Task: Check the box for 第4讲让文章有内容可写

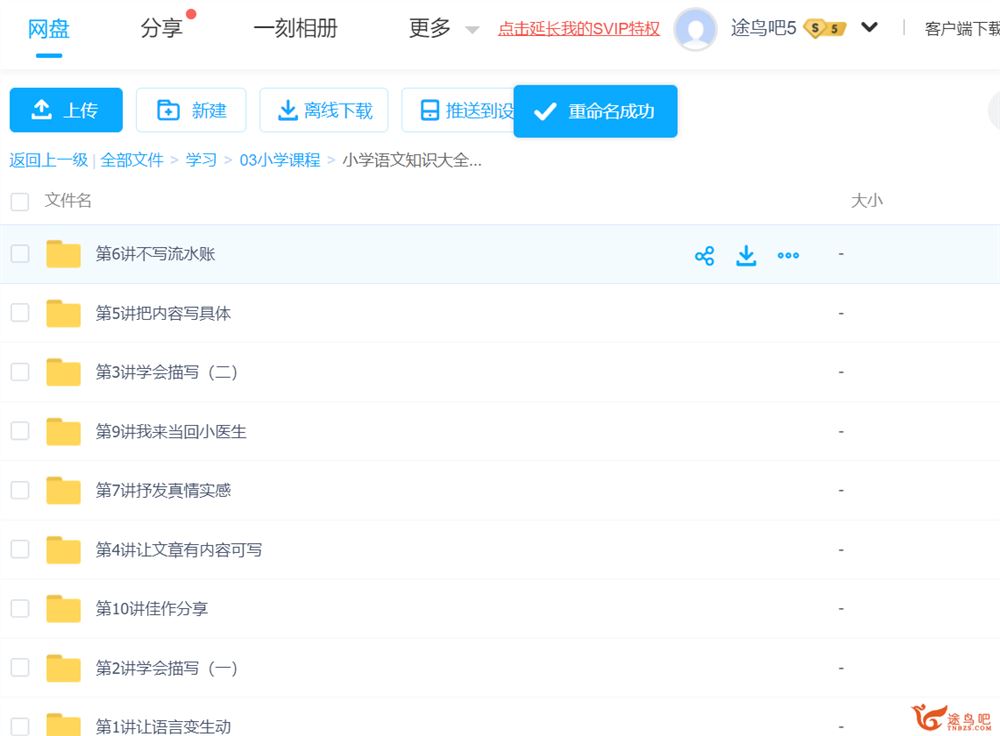Action: point(20,549)
